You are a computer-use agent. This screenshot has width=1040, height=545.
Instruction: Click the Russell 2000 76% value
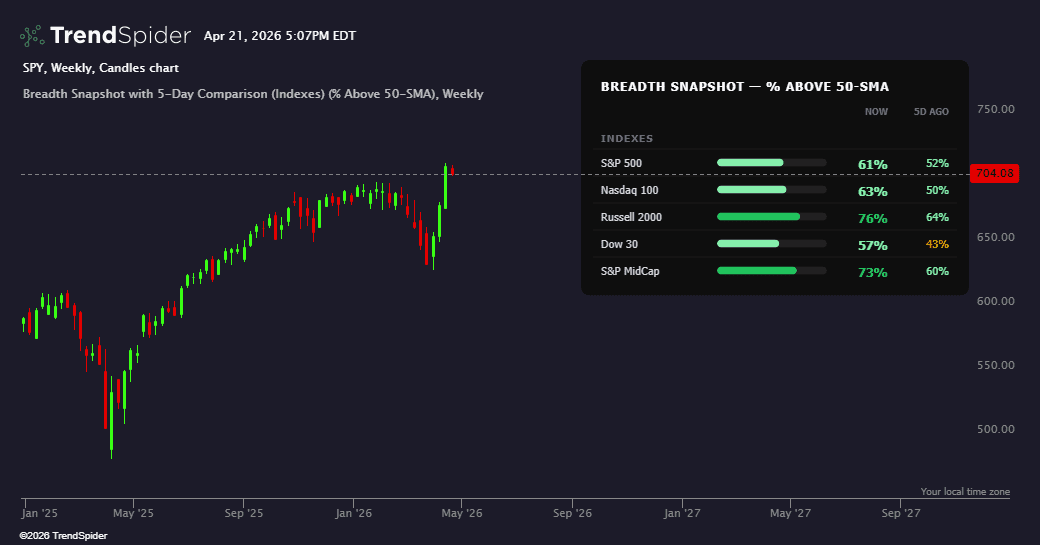(873, 219)
